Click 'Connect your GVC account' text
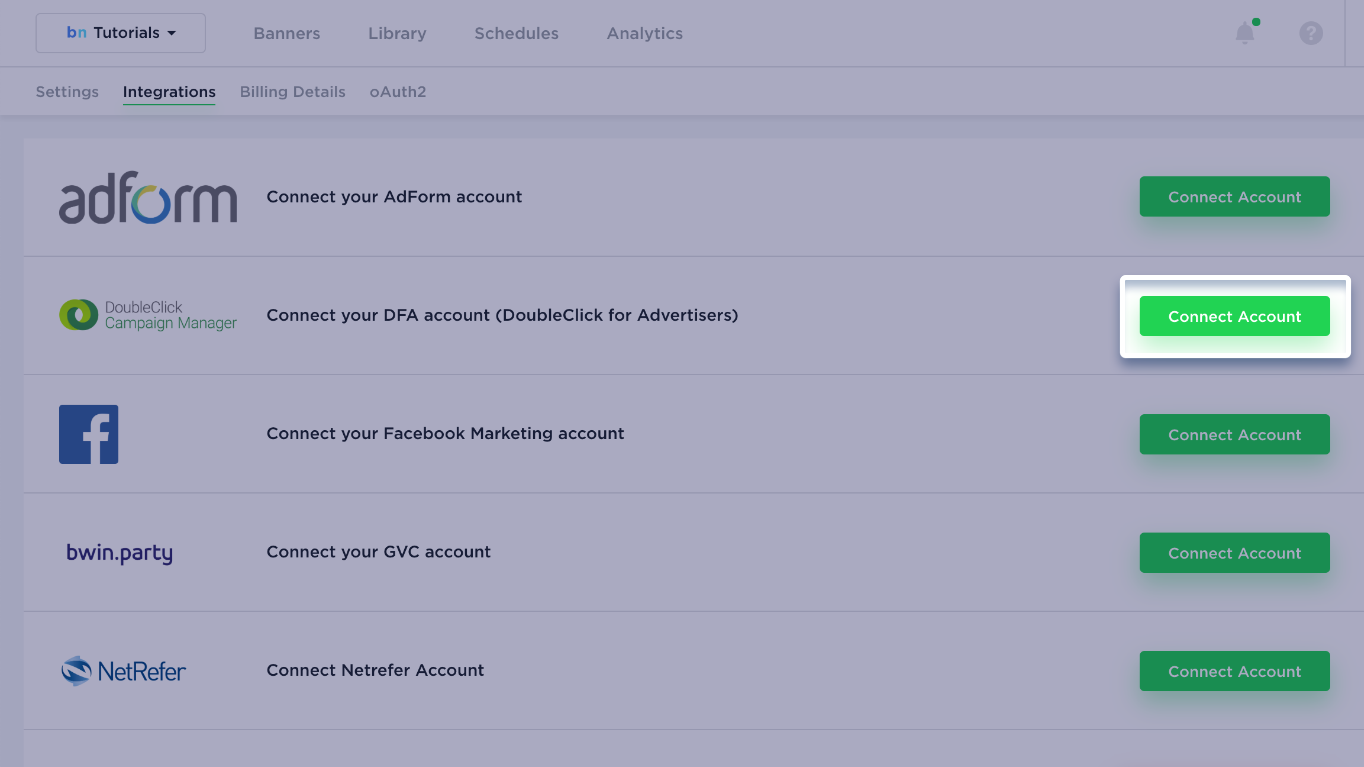Image resolution: width=1364 pixels, height=767 pixels. (378, 552)
